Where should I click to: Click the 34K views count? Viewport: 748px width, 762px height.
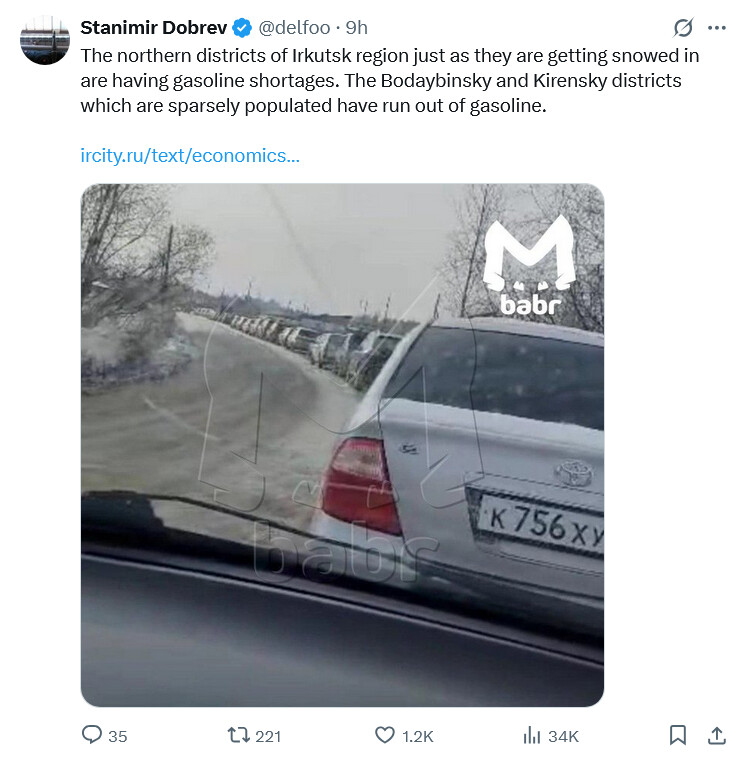pos(563,736)
